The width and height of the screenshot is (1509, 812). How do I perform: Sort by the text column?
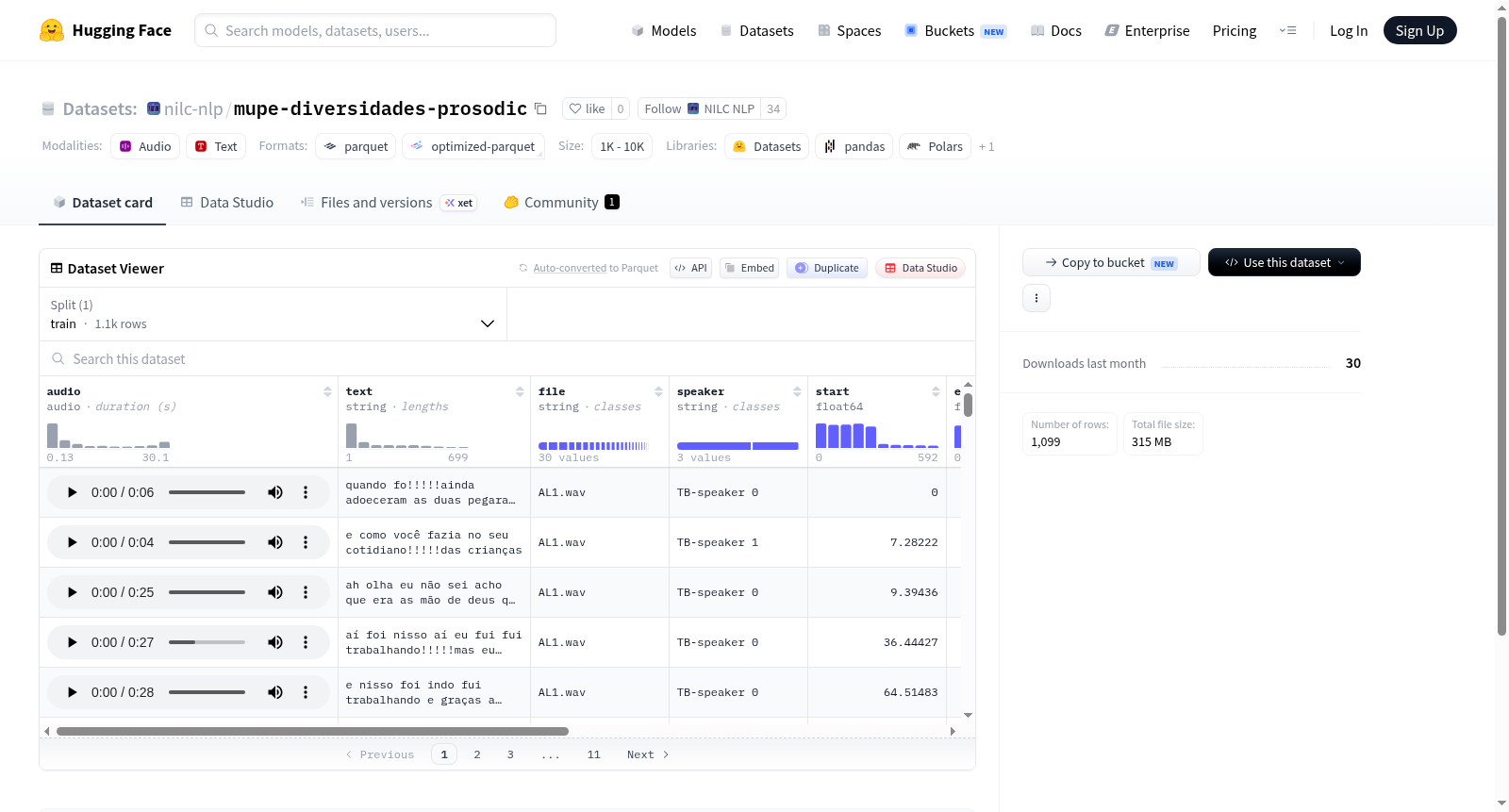(520, 391)
